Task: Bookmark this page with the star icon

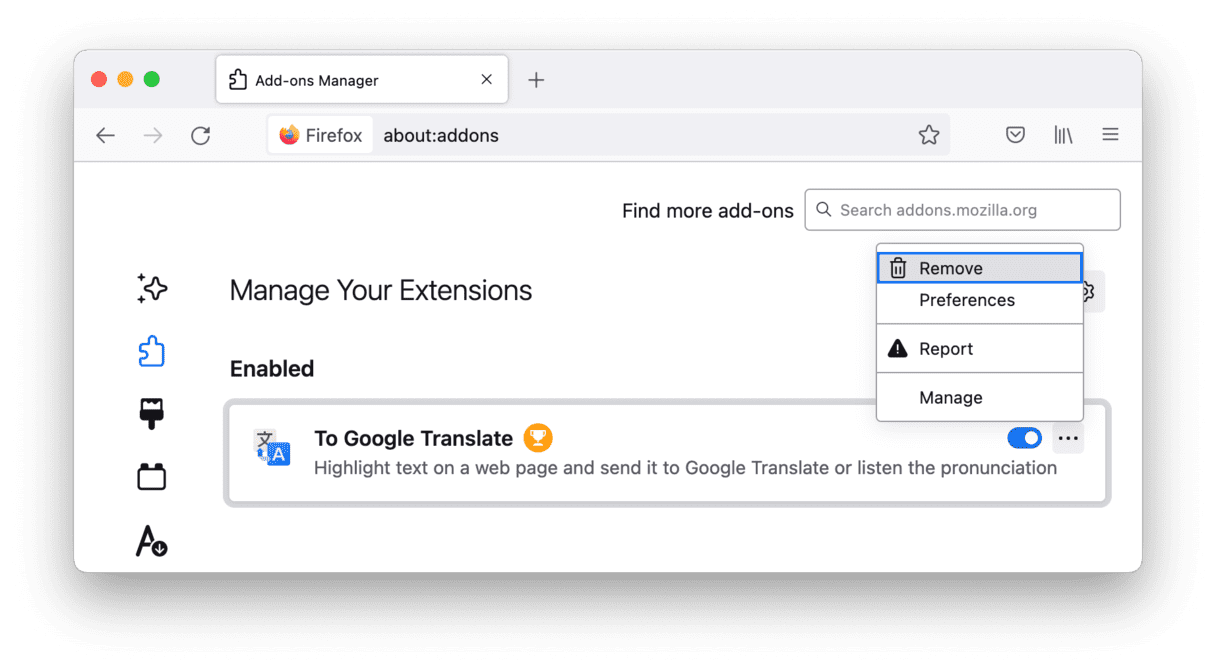Action: [x=929, y=135]
